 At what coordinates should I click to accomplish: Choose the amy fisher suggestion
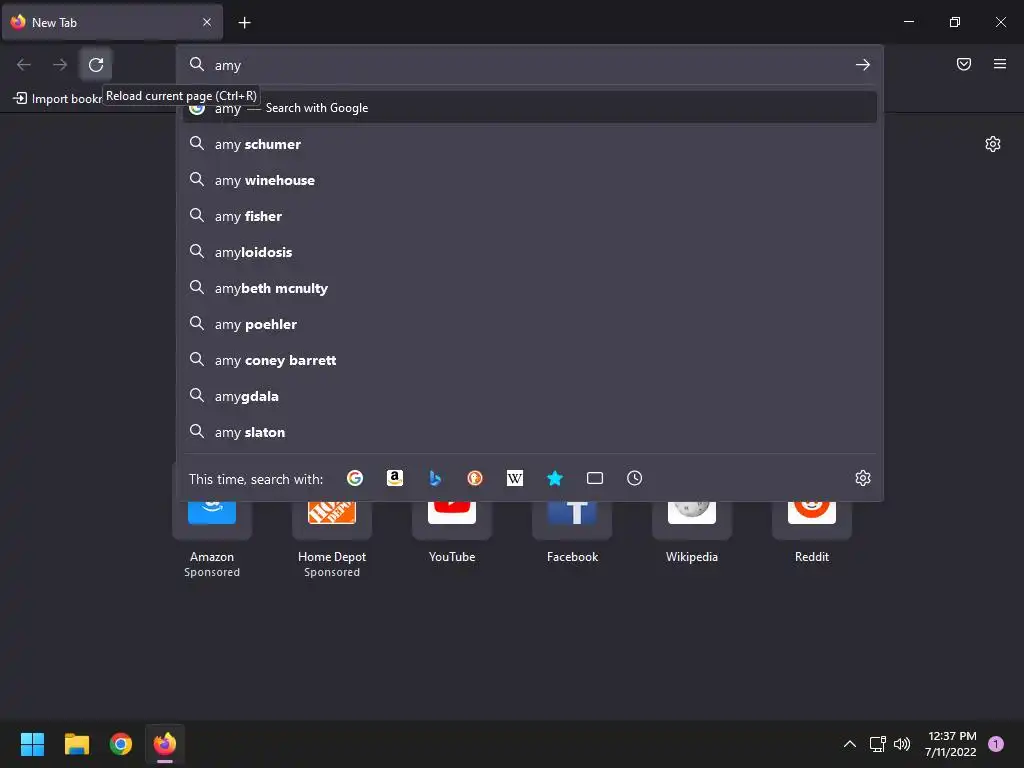[530, 216]
